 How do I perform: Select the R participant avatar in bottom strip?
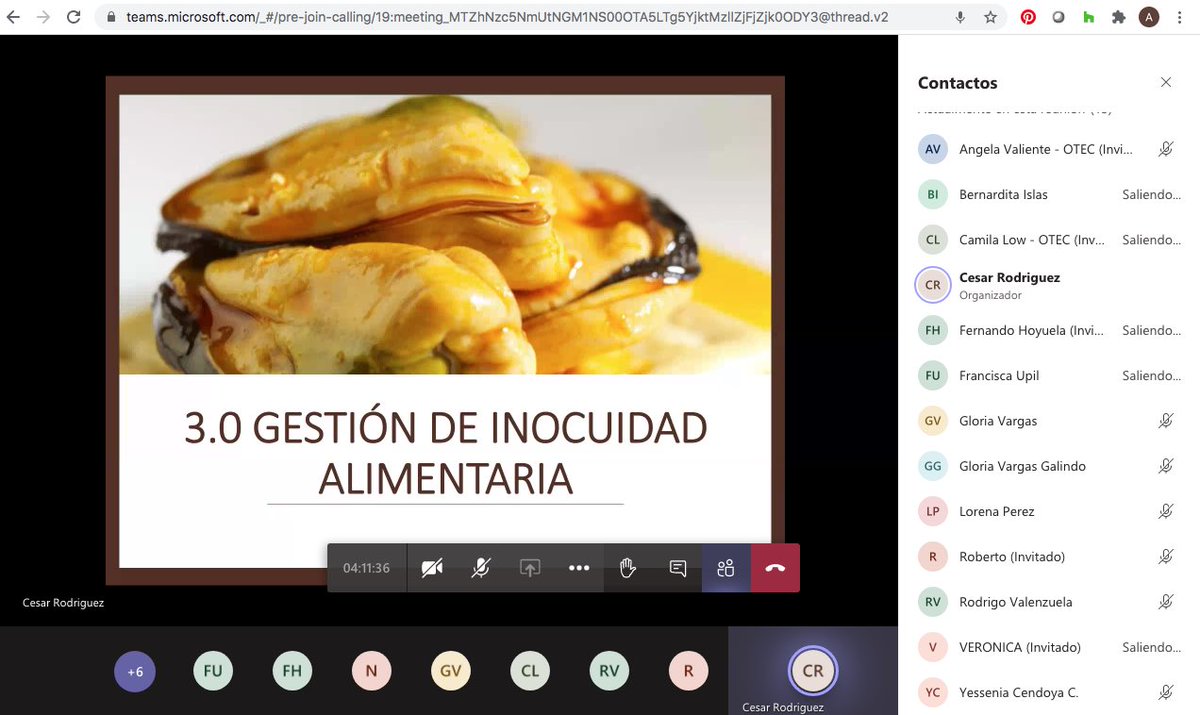(688, 671)
